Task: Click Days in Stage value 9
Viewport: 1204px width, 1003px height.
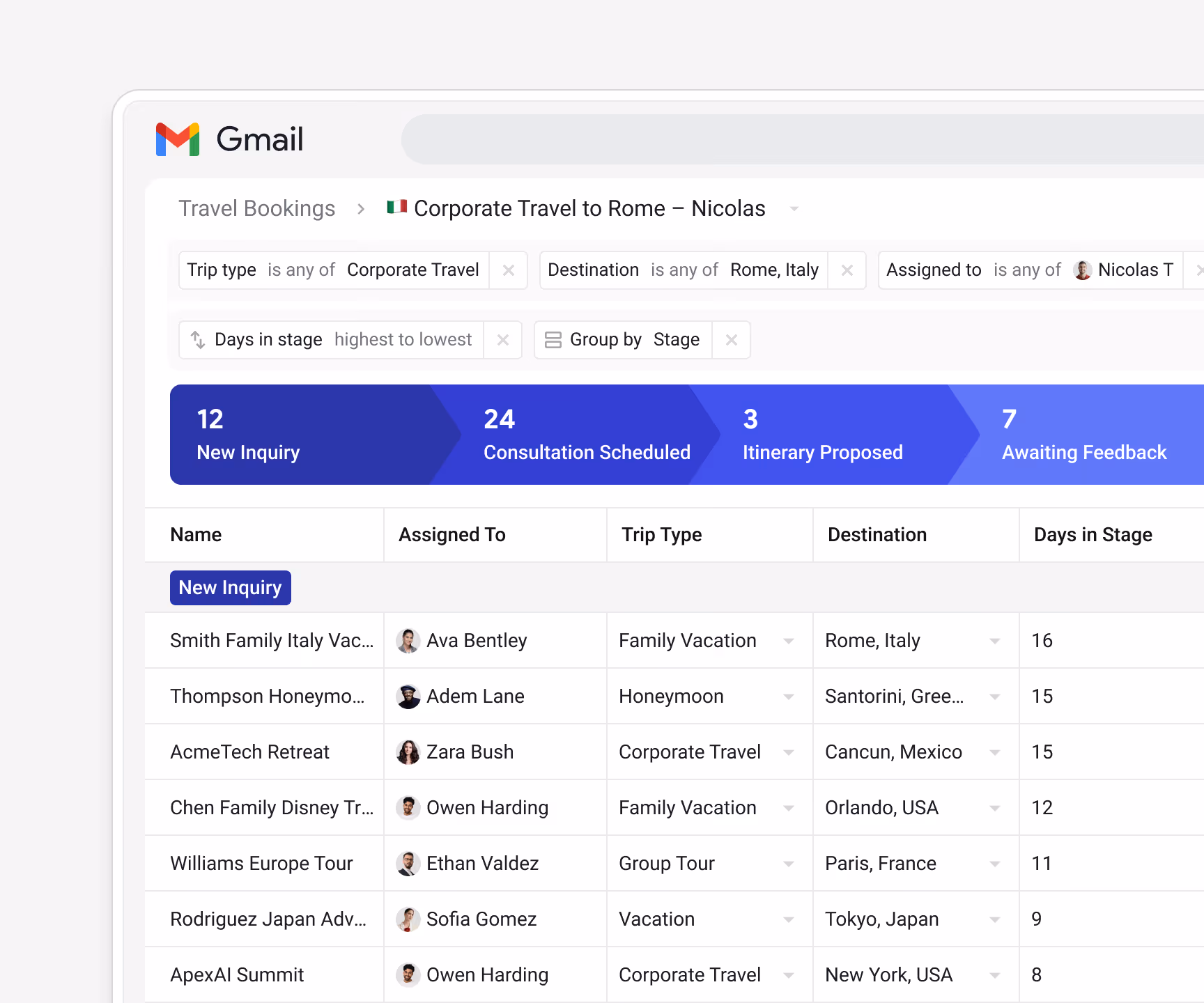Action: click(1037, 919)
